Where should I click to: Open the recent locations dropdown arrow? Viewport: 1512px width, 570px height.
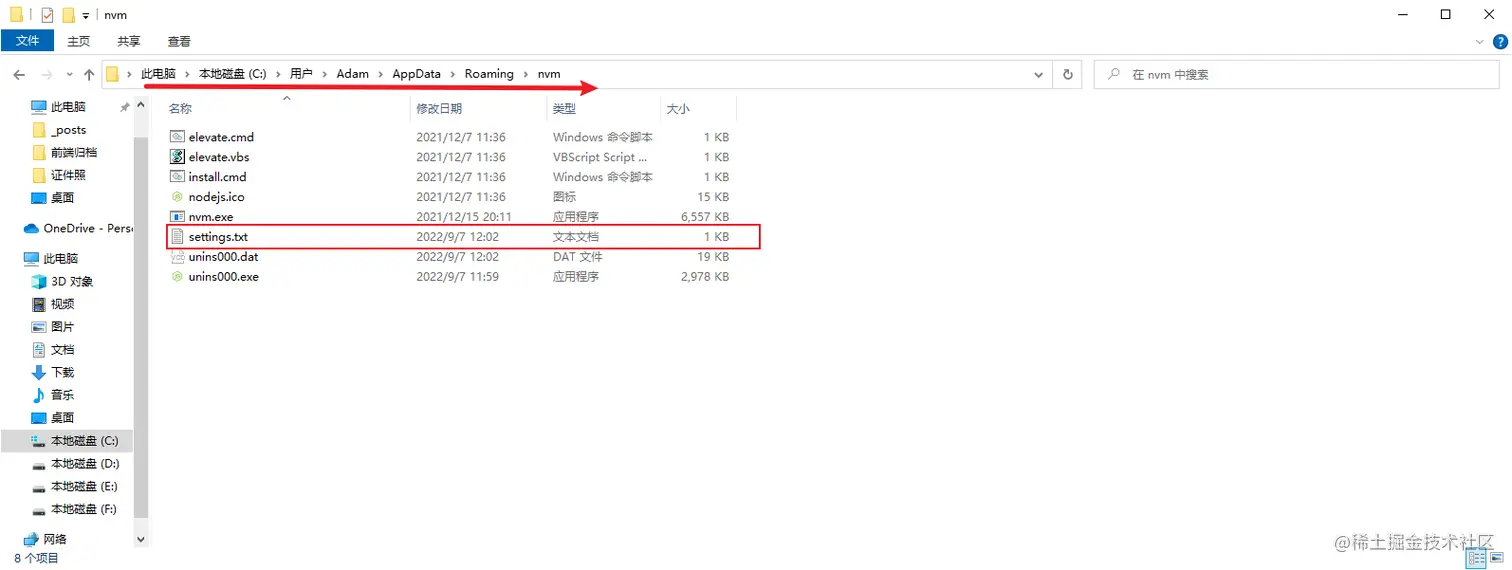click(x=69, y=75)
